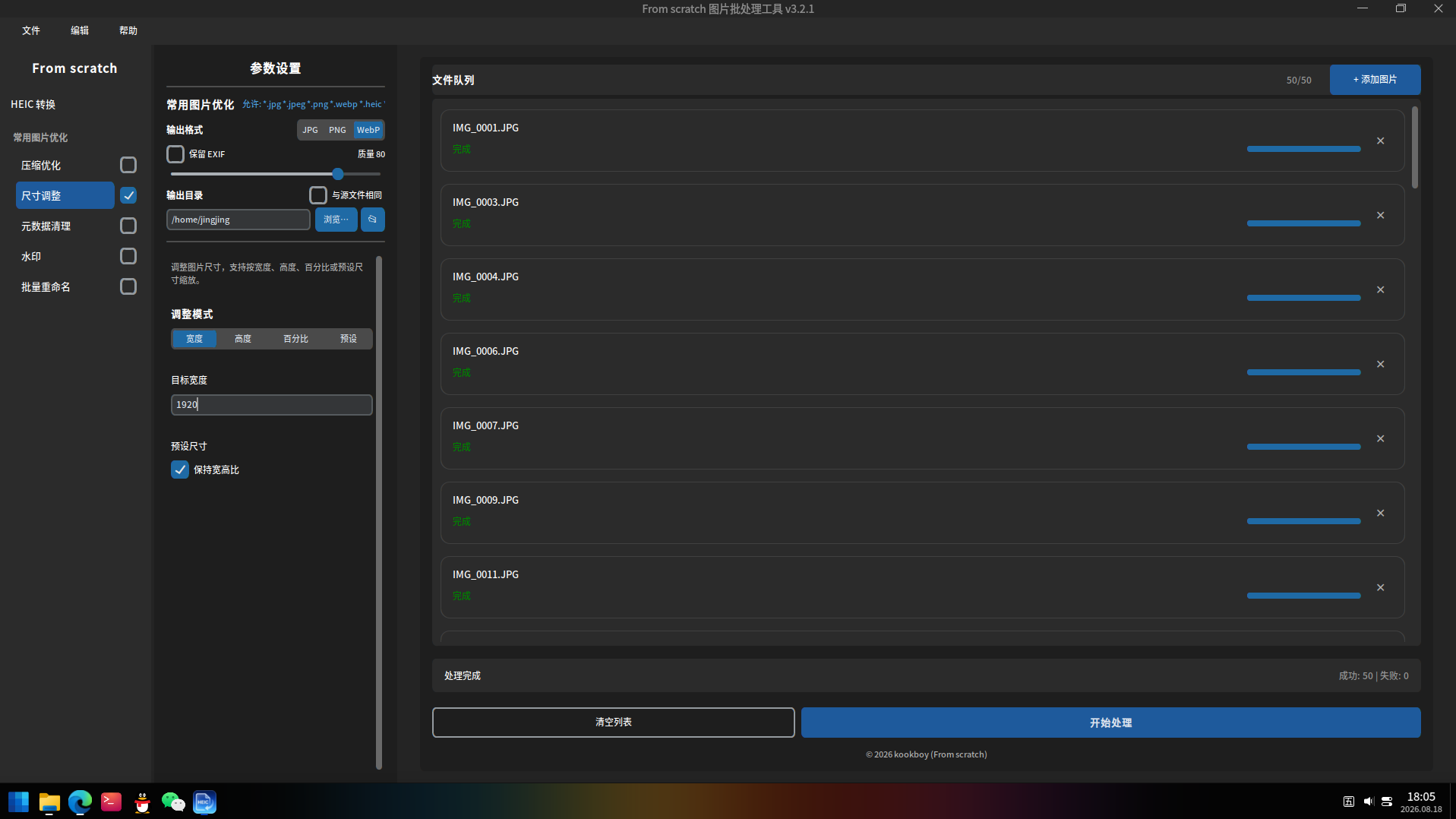Click 添加图片 button
This screenshot has height=819, width=1456.
(1375, 80)
